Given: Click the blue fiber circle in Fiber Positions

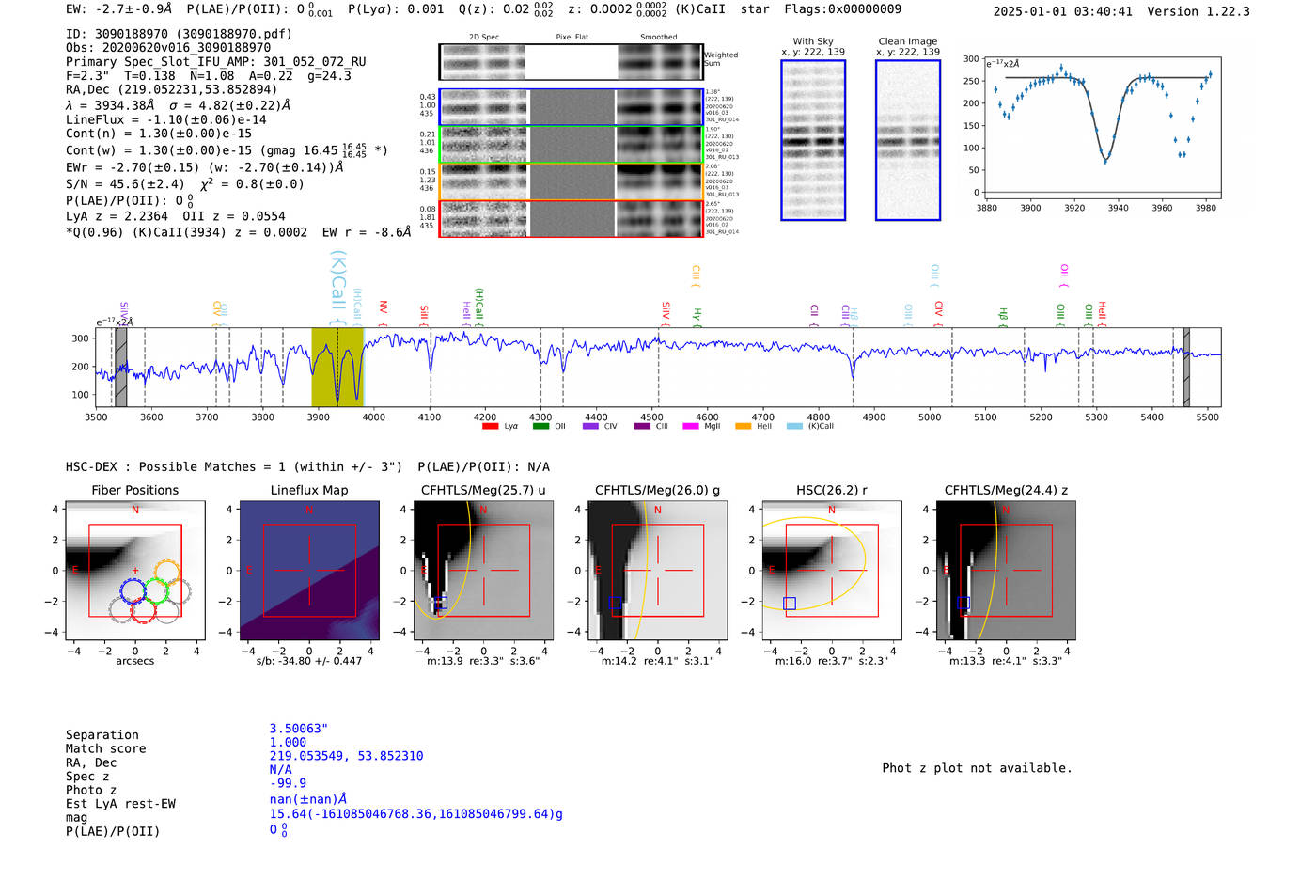Looking at the screenshot, I should tap(133, 591).
